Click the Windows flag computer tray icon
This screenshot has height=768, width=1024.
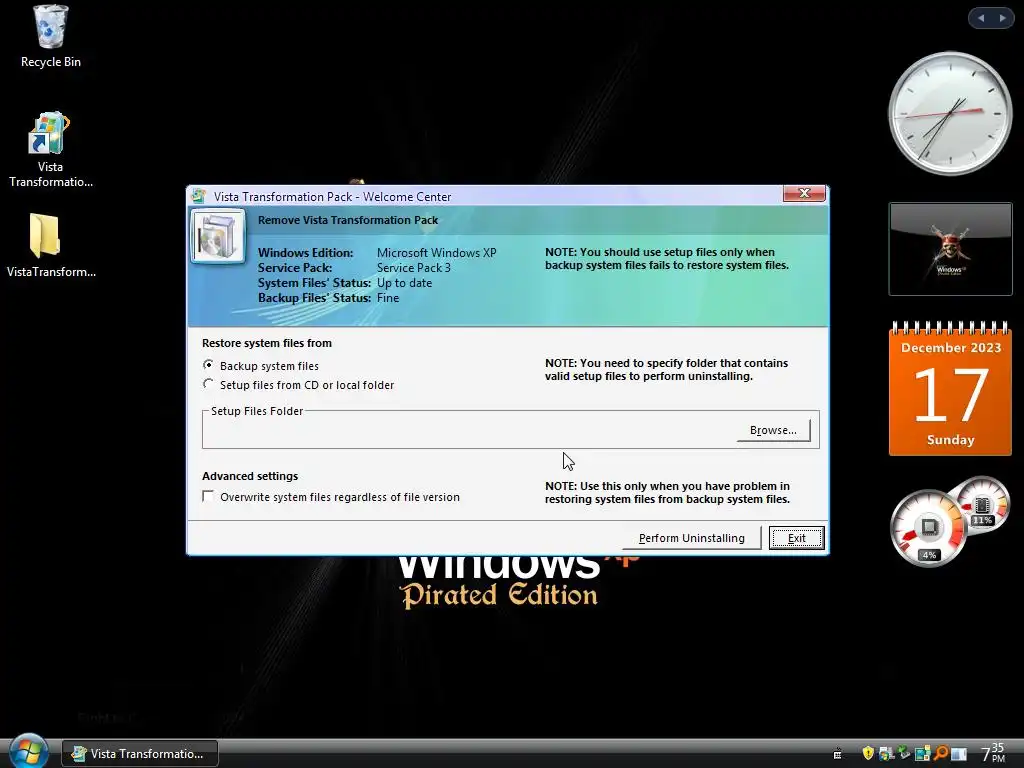pos(886,754)
